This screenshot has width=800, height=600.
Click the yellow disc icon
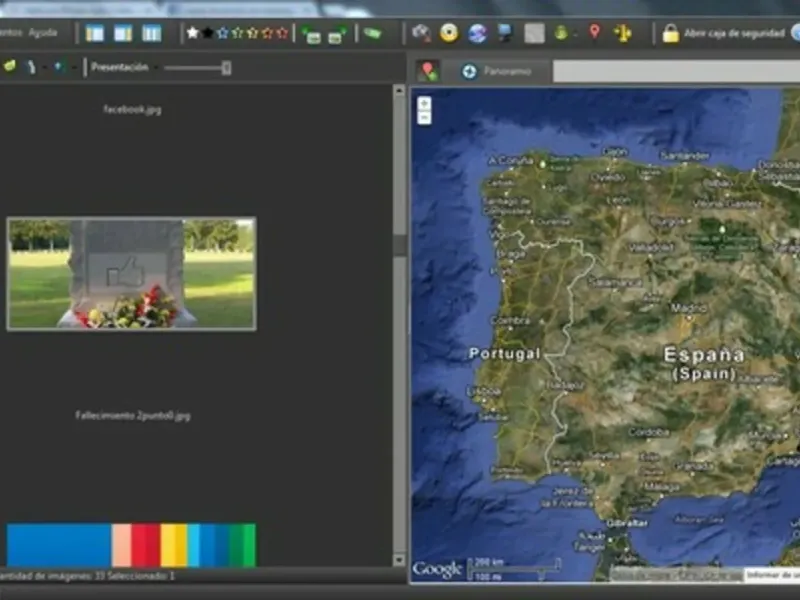tap(449, 33)
